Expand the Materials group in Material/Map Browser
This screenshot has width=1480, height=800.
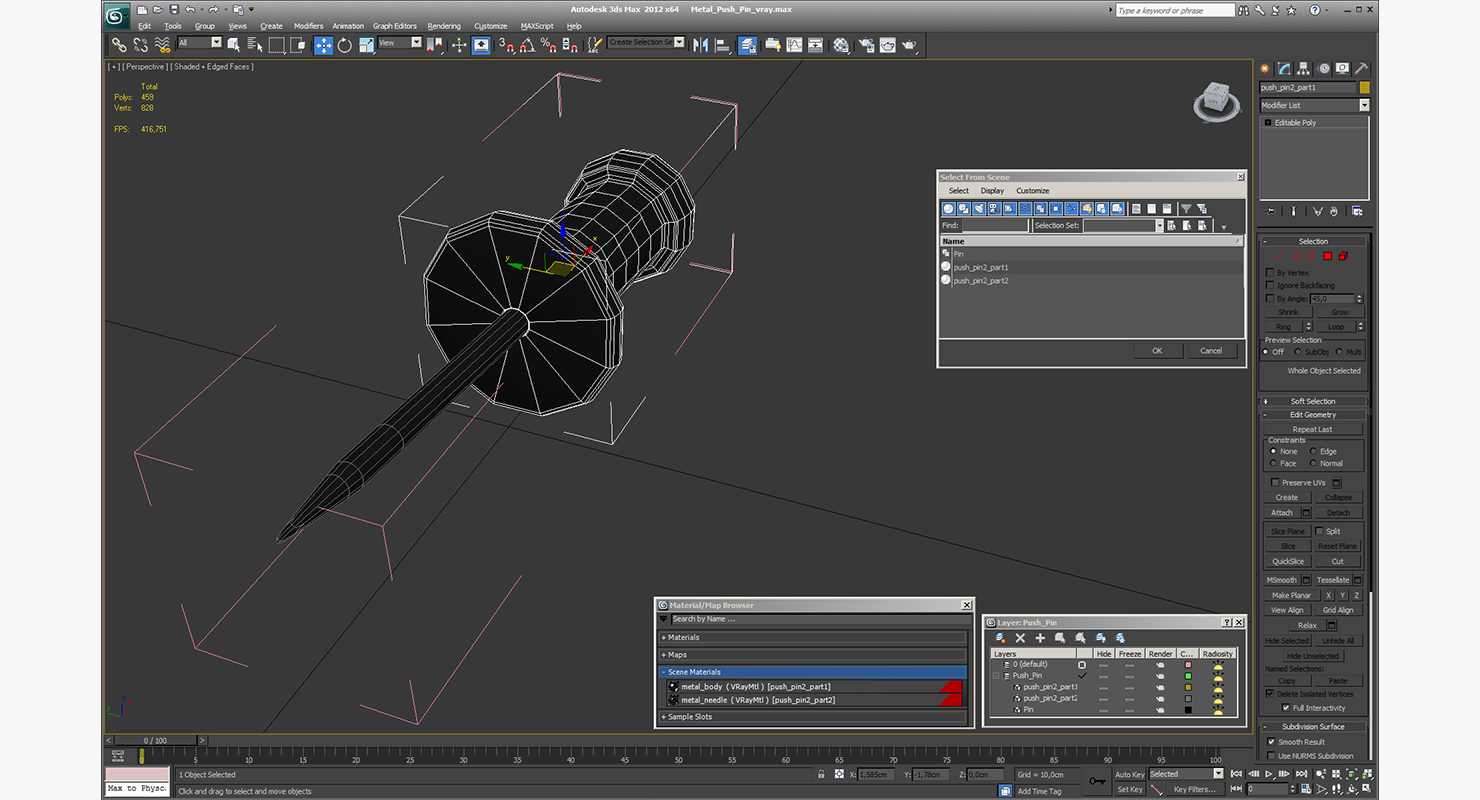pyautogui.click(x=813, y=637)
